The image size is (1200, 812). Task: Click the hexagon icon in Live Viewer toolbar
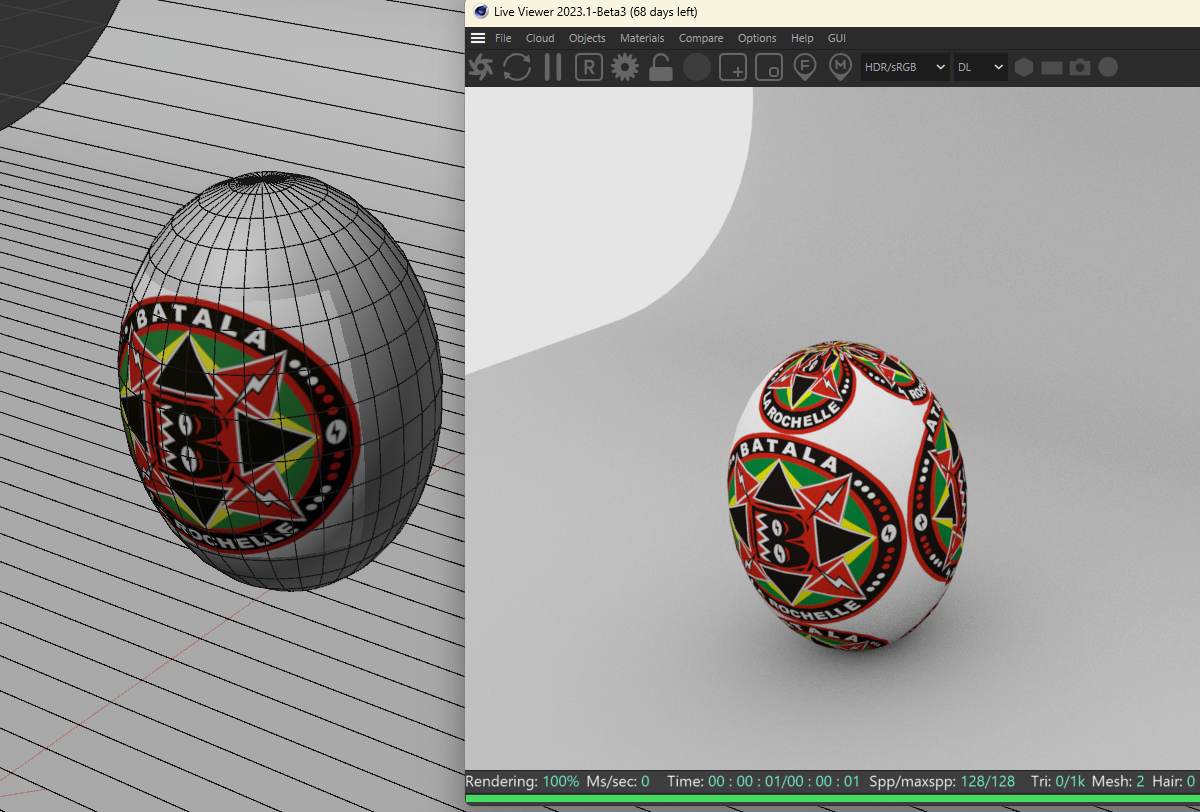pyautogui.click(x=1024, y=67)
